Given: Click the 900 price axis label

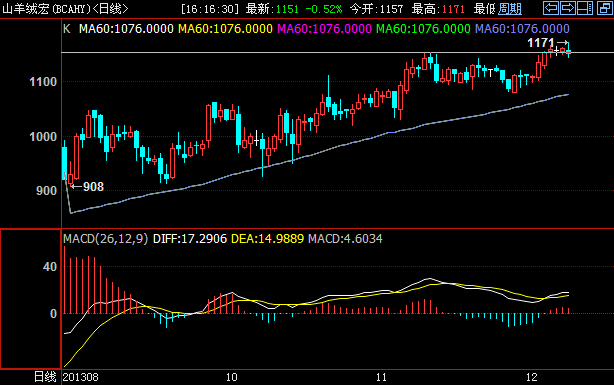Looking at the screenshot, I should pos(47,191).
